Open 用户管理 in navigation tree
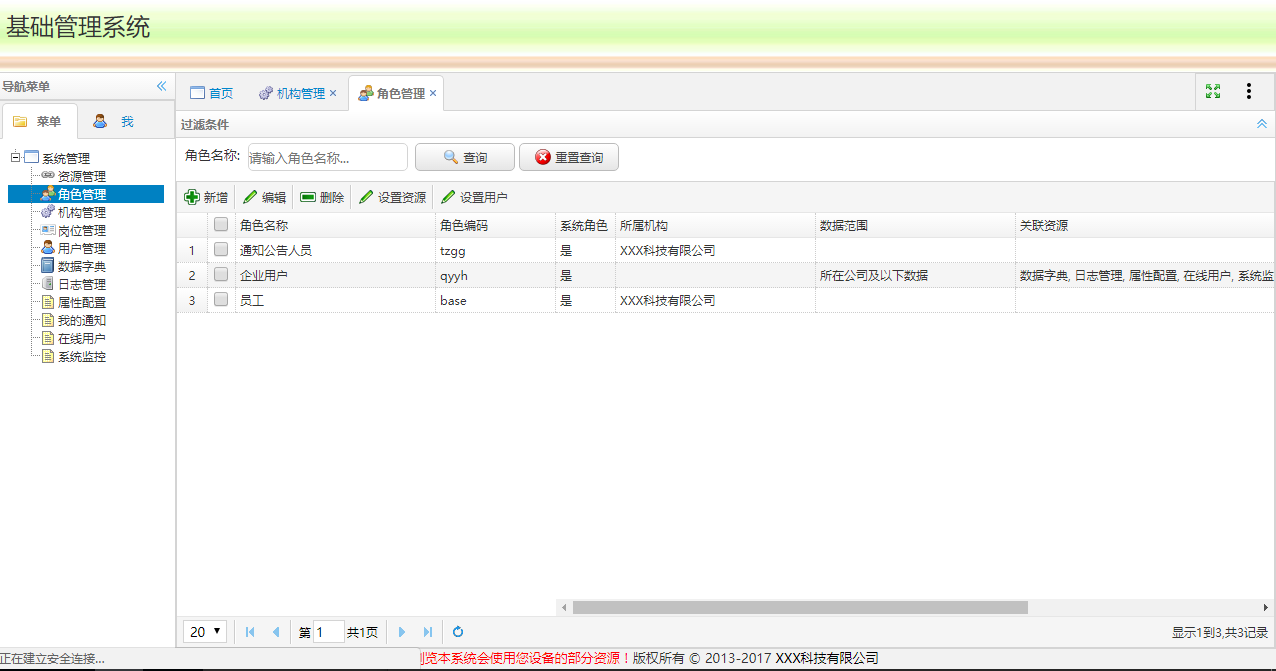Screen dimensions: 1276x671 coord(82,248)
